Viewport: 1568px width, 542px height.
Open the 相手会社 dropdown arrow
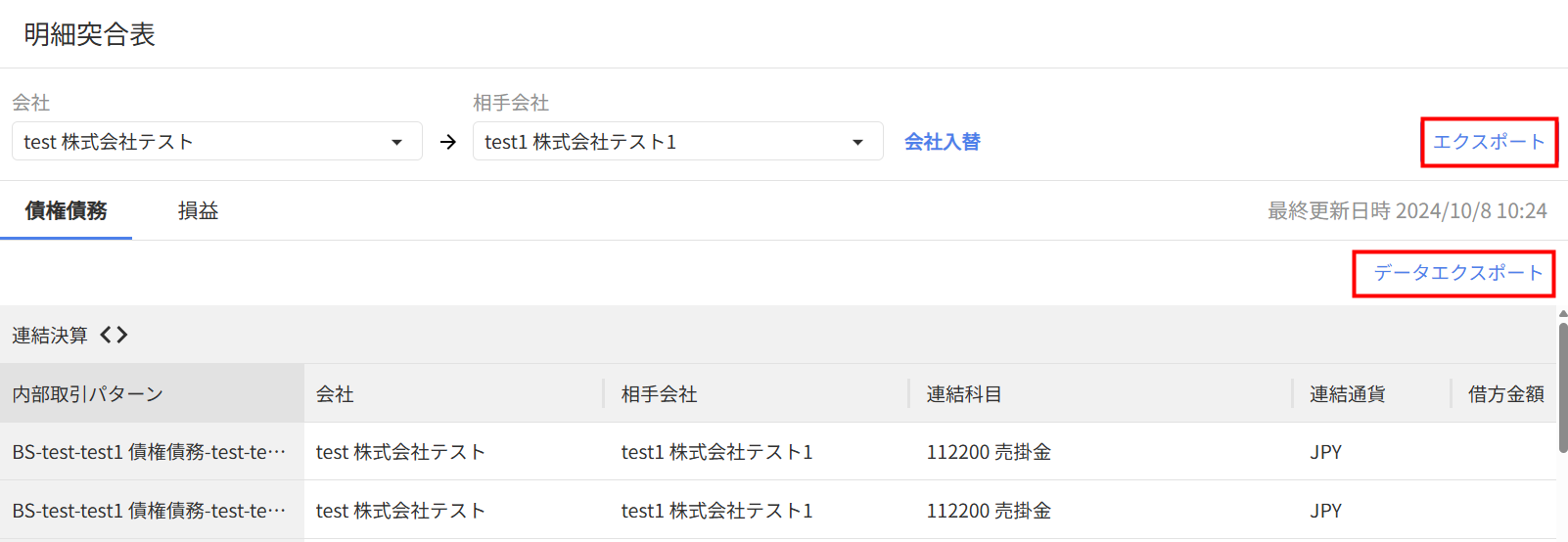857,142
